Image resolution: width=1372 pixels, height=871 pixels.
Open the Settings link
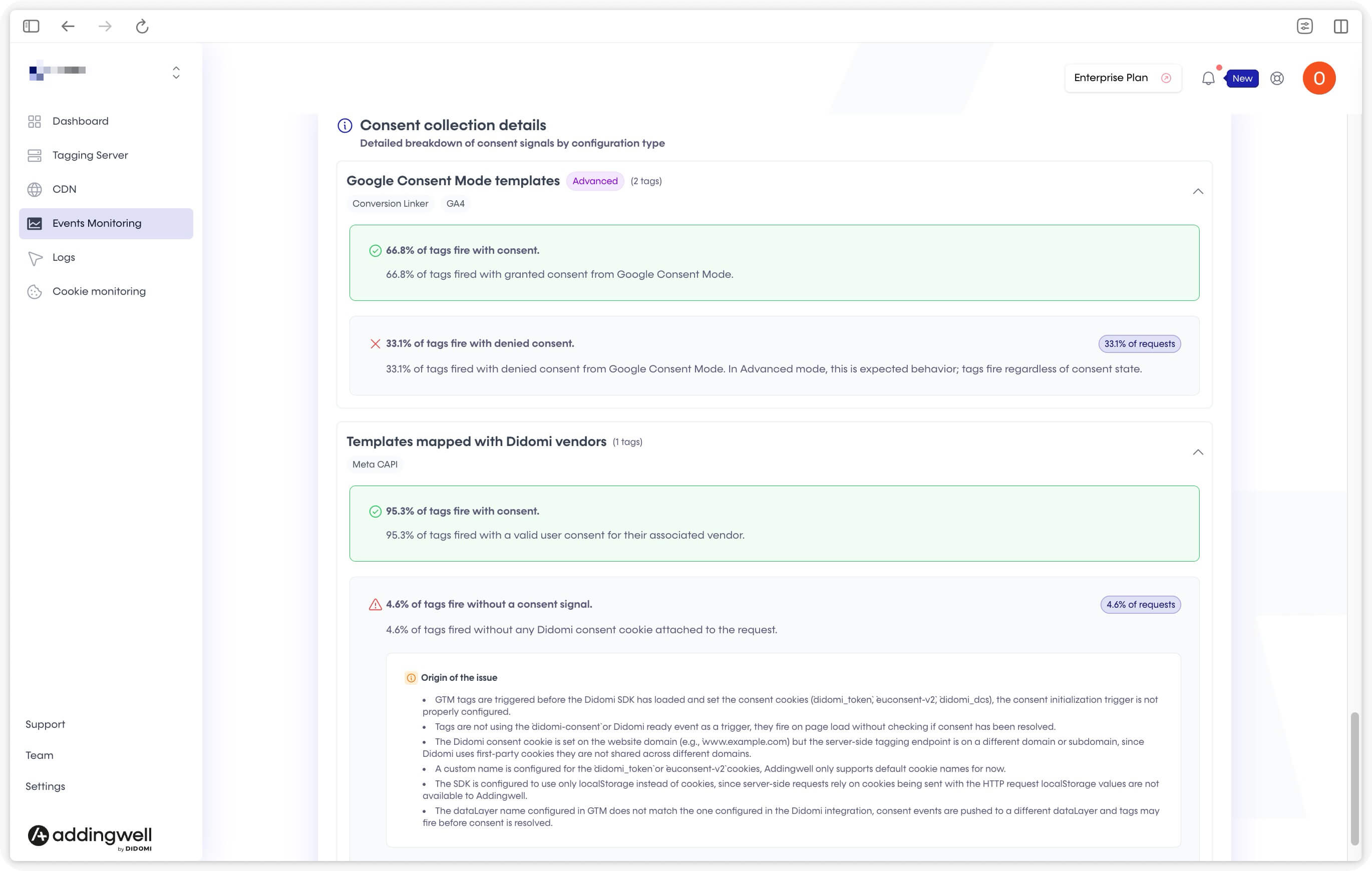tap(45, 786)
